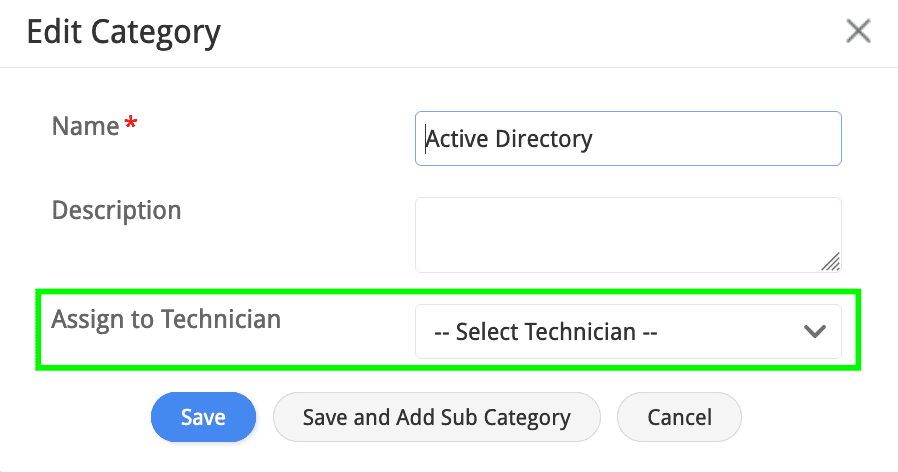
Task: Click Save and Add Sub Category
Action: [x=436, y=417]
